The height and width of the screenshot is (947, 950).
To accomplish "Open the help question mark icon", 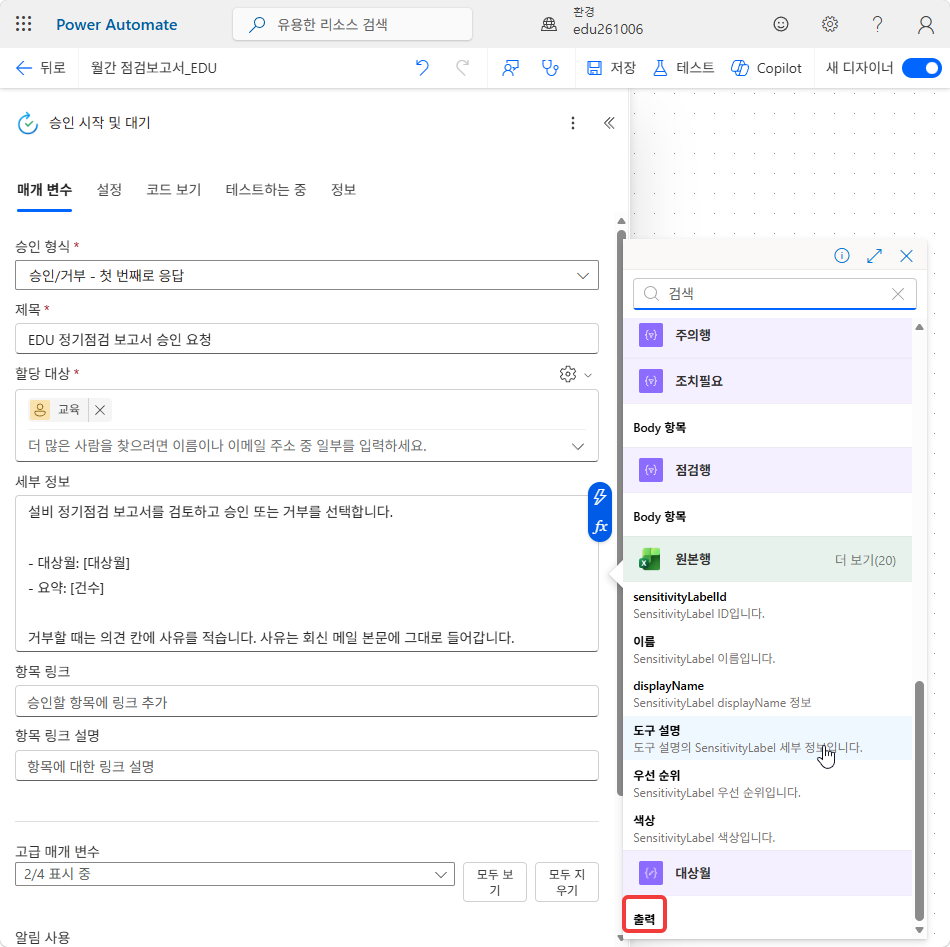I will click(877, 24).
